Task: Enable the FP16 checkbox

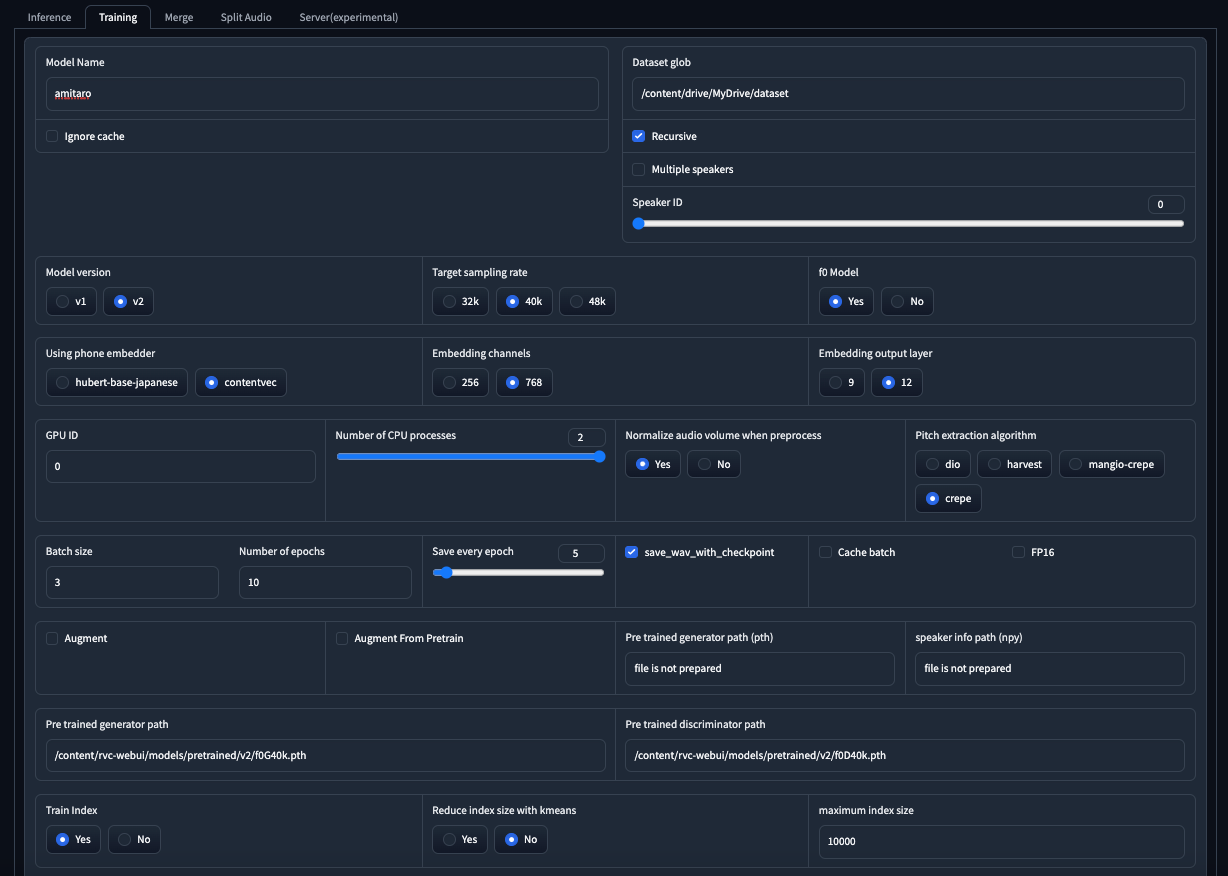Action: point(1018,552)
